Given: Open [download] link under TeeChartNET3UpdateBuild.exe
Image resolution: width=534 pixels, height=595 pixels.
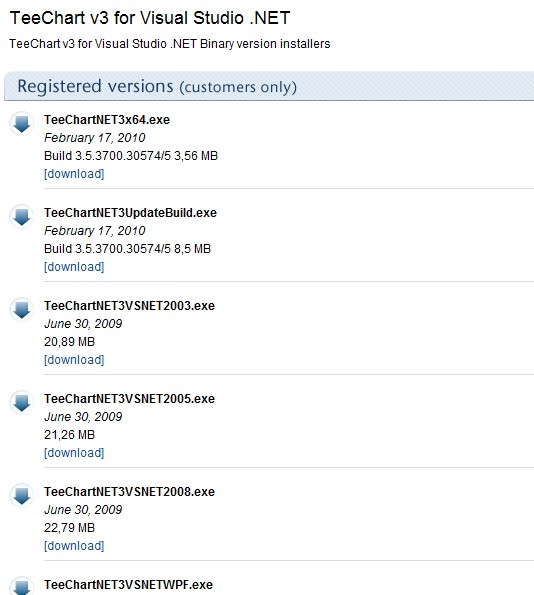Looking at the screenshot, I should 74,267.
